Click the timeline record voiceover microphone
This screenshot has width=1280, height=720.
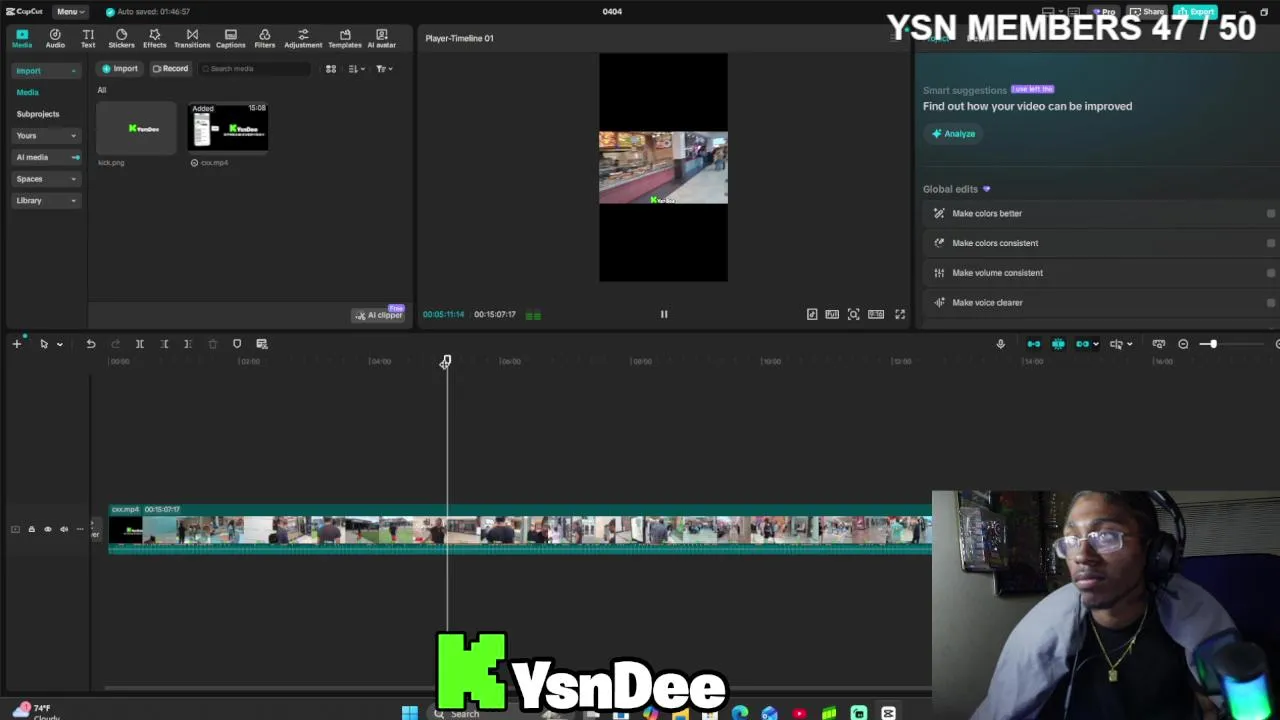[x=1000, y=344]
